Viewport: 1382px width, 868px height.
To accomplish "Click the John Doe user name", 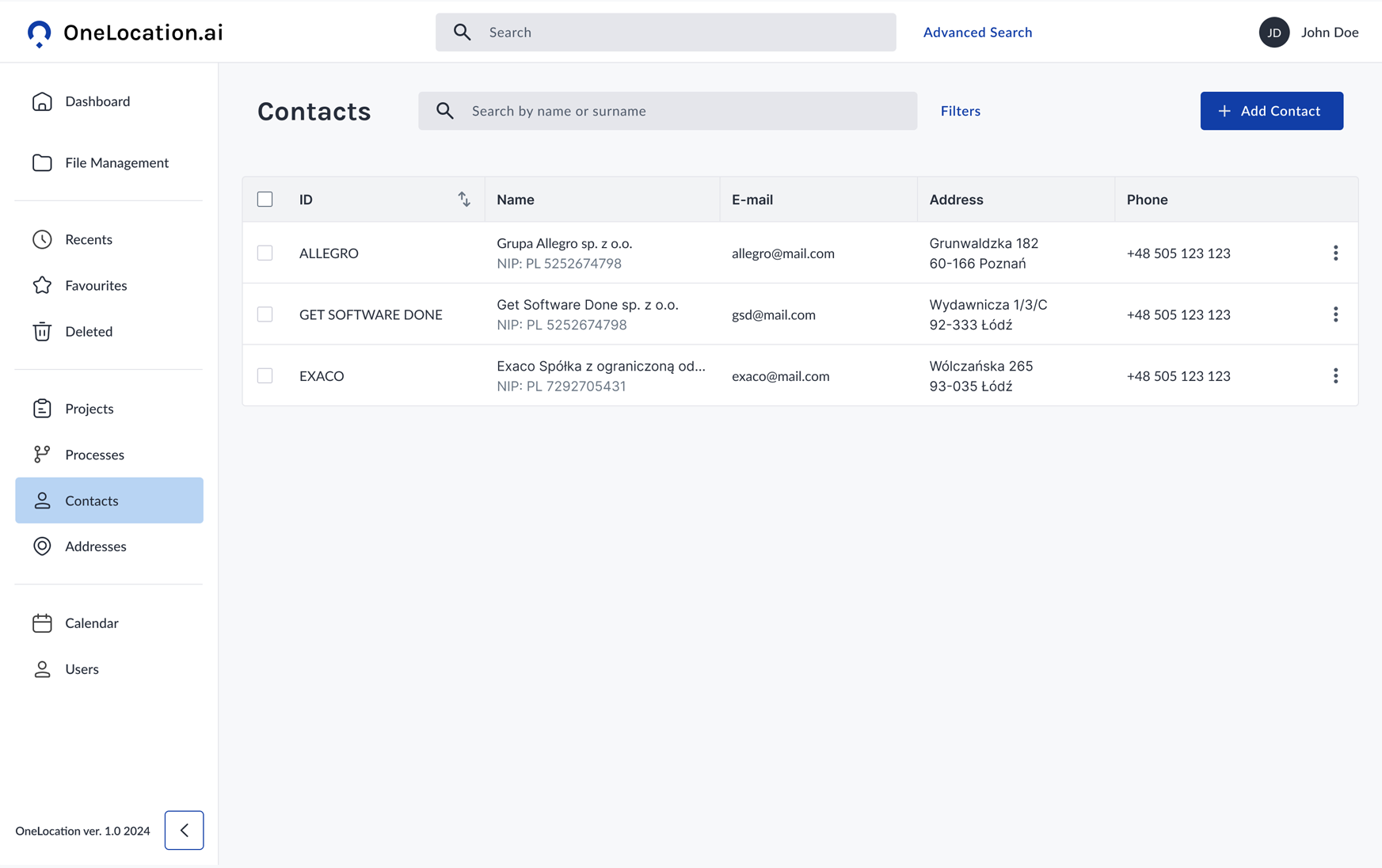I will [1330, 32].
